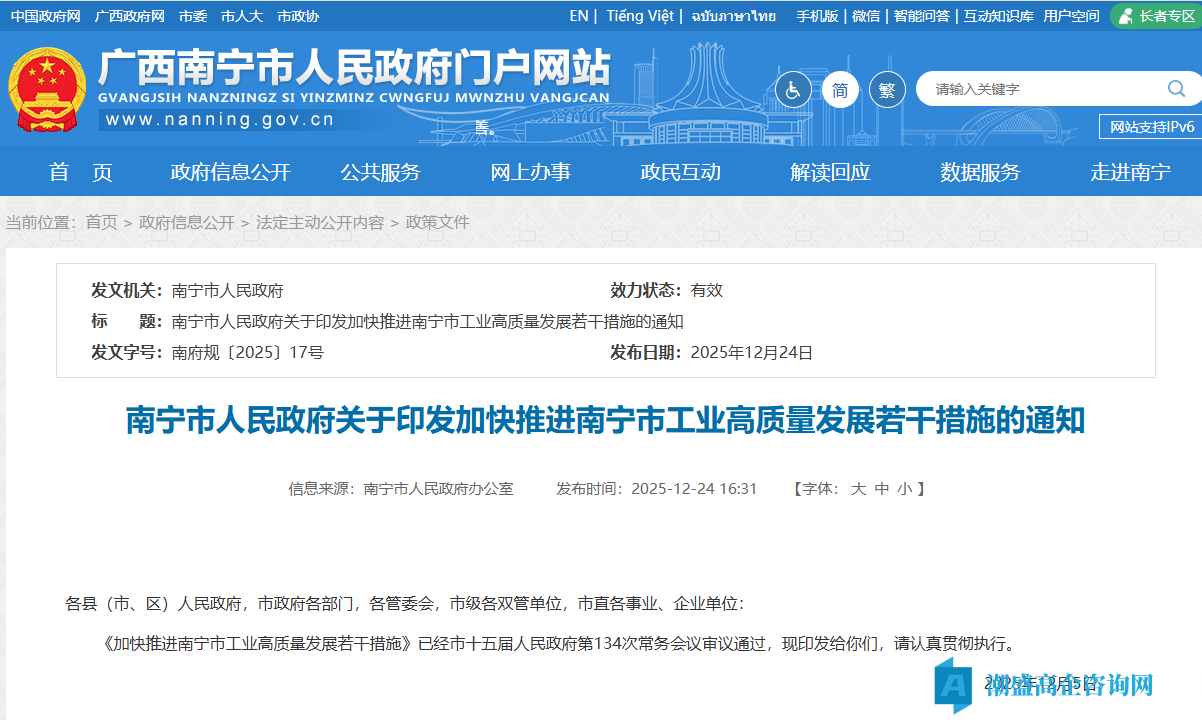
Task: Open the 数据服务 navigation menu
Action: click(x=980, y=171)
